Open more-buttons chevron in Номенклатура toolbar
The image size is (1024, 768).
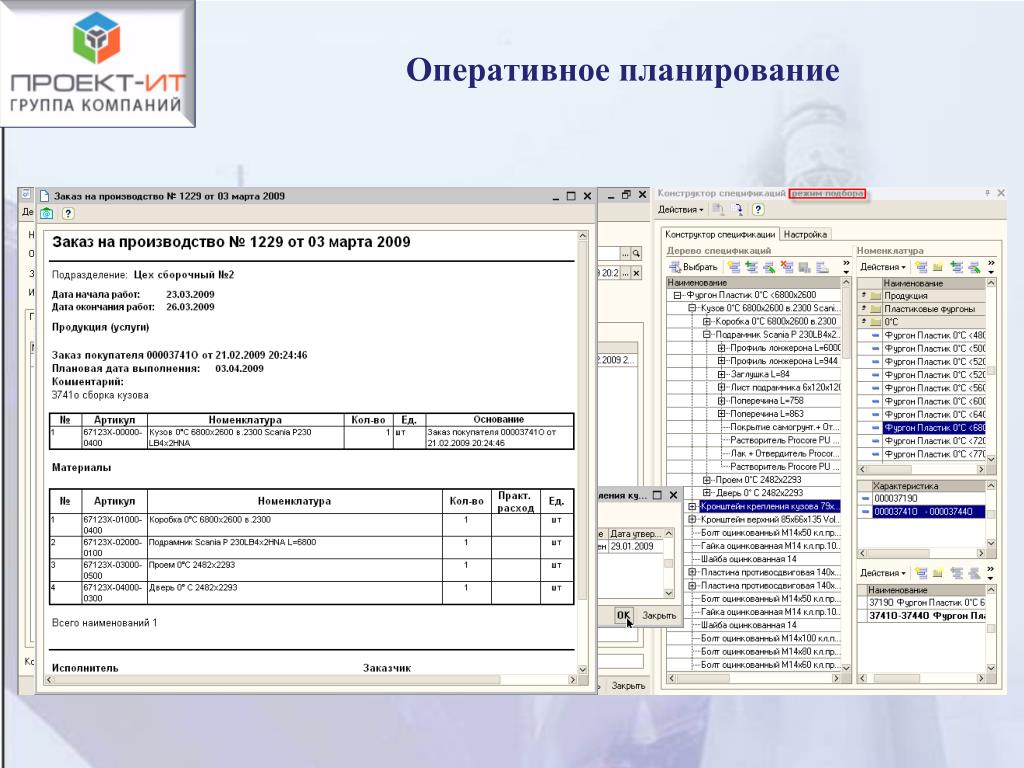click(x=991, y=266)
